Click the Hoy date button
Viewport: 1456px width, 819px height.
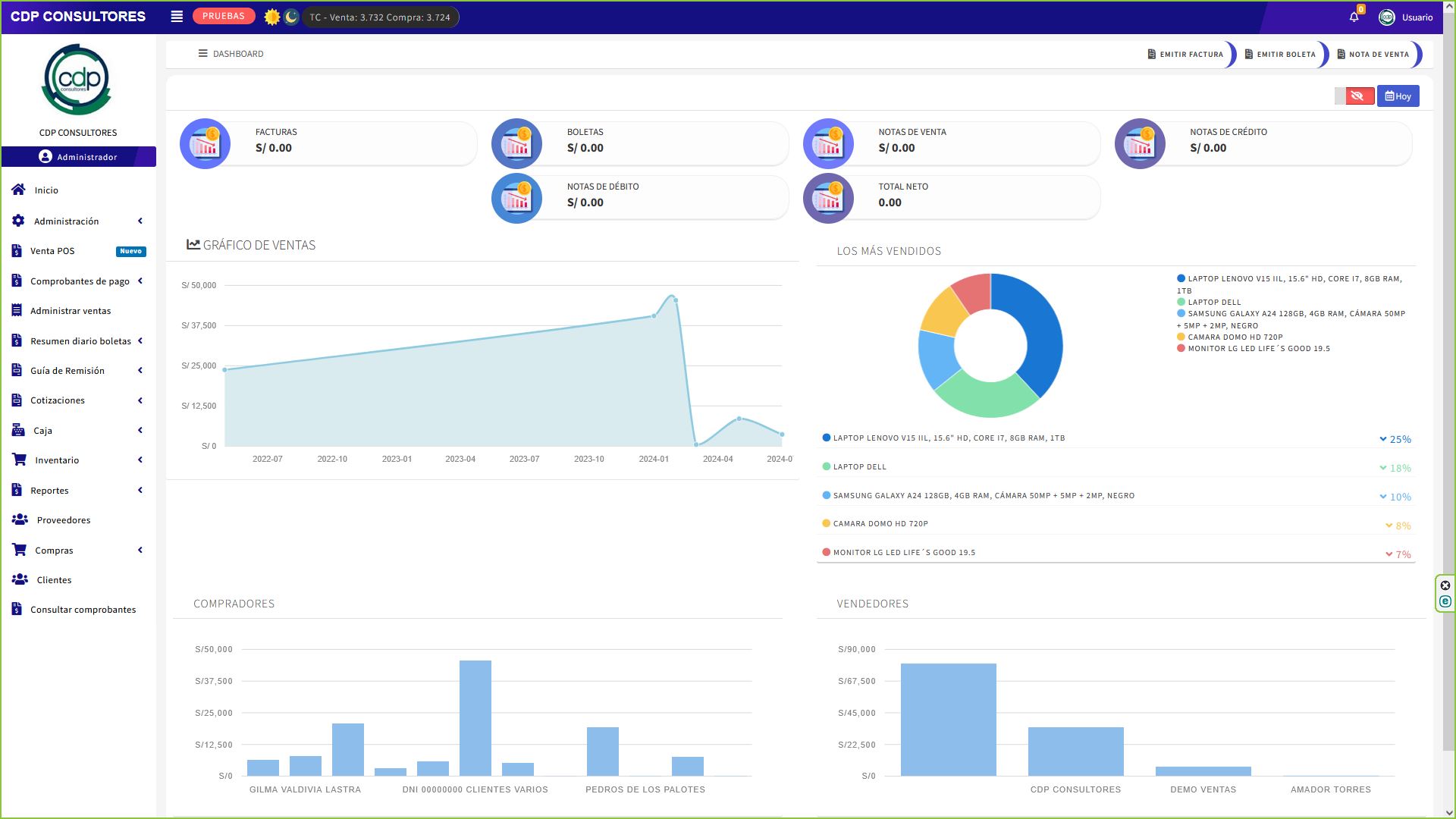1398,96
